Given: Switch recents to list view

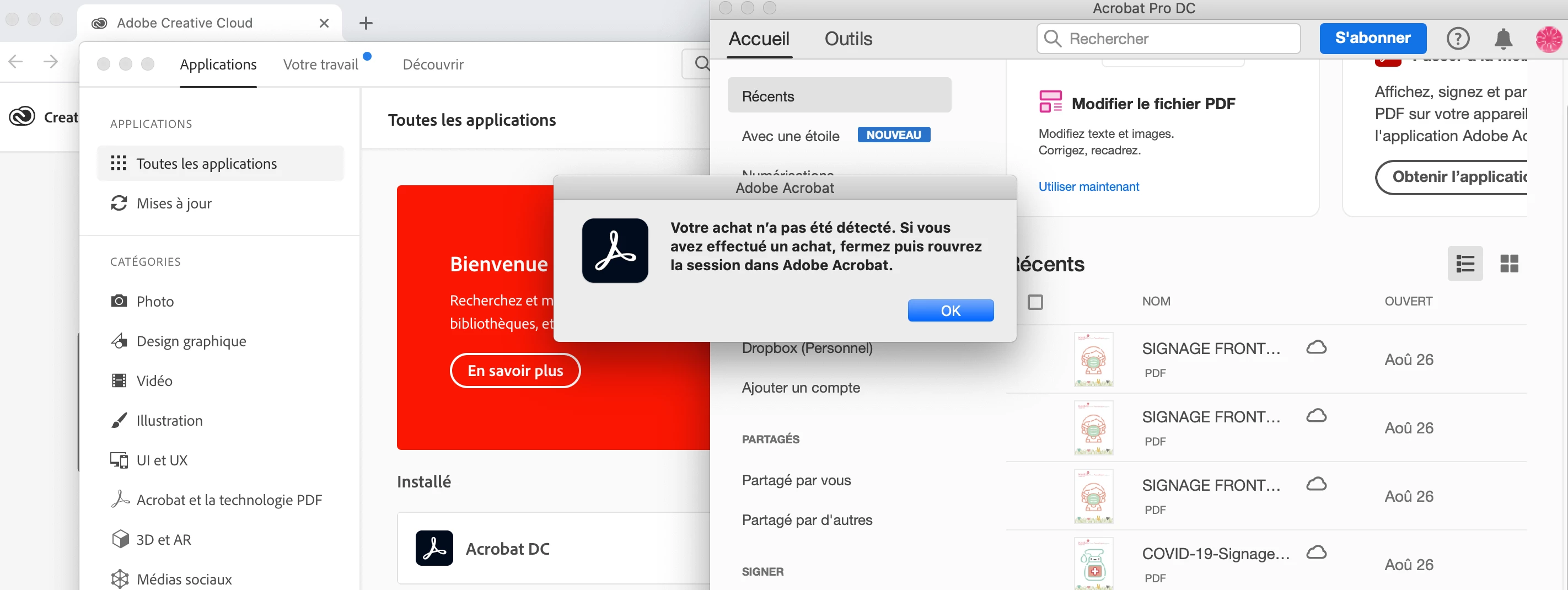Looking at the screenshot, I should click(x=1464, y=264).
